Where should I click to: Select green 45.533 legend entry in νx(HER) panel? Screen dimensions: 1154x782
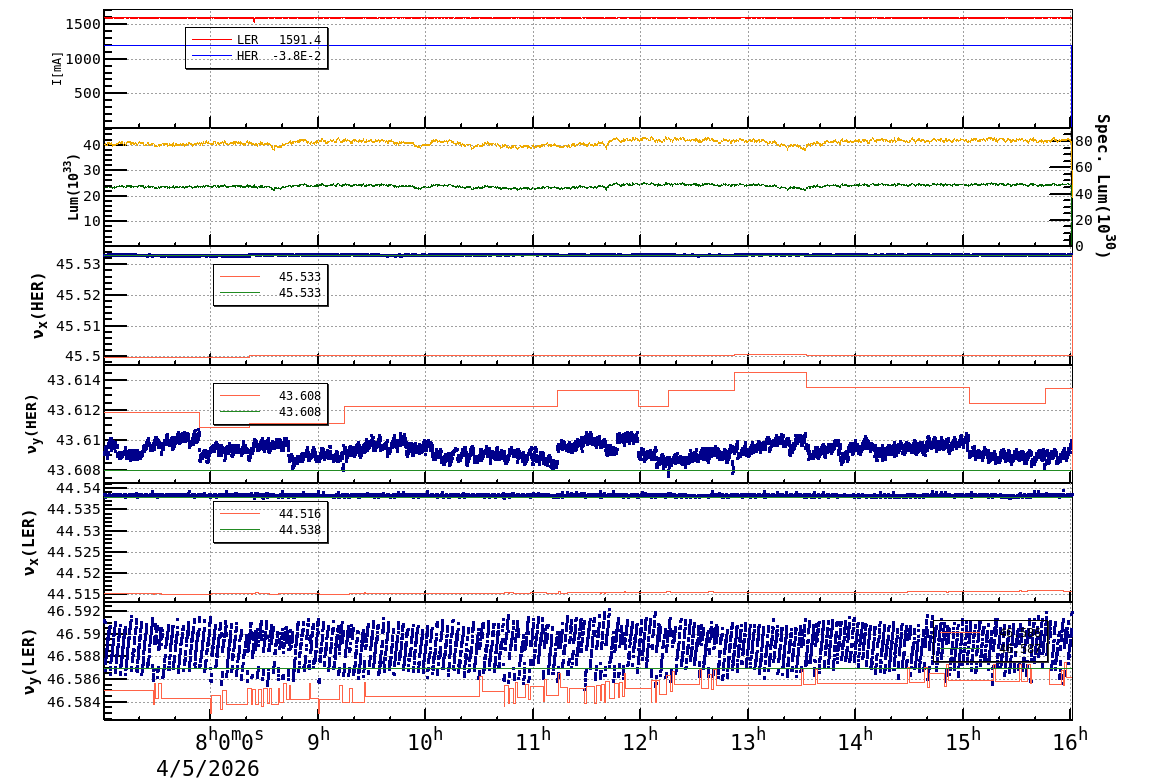(270, 293)
